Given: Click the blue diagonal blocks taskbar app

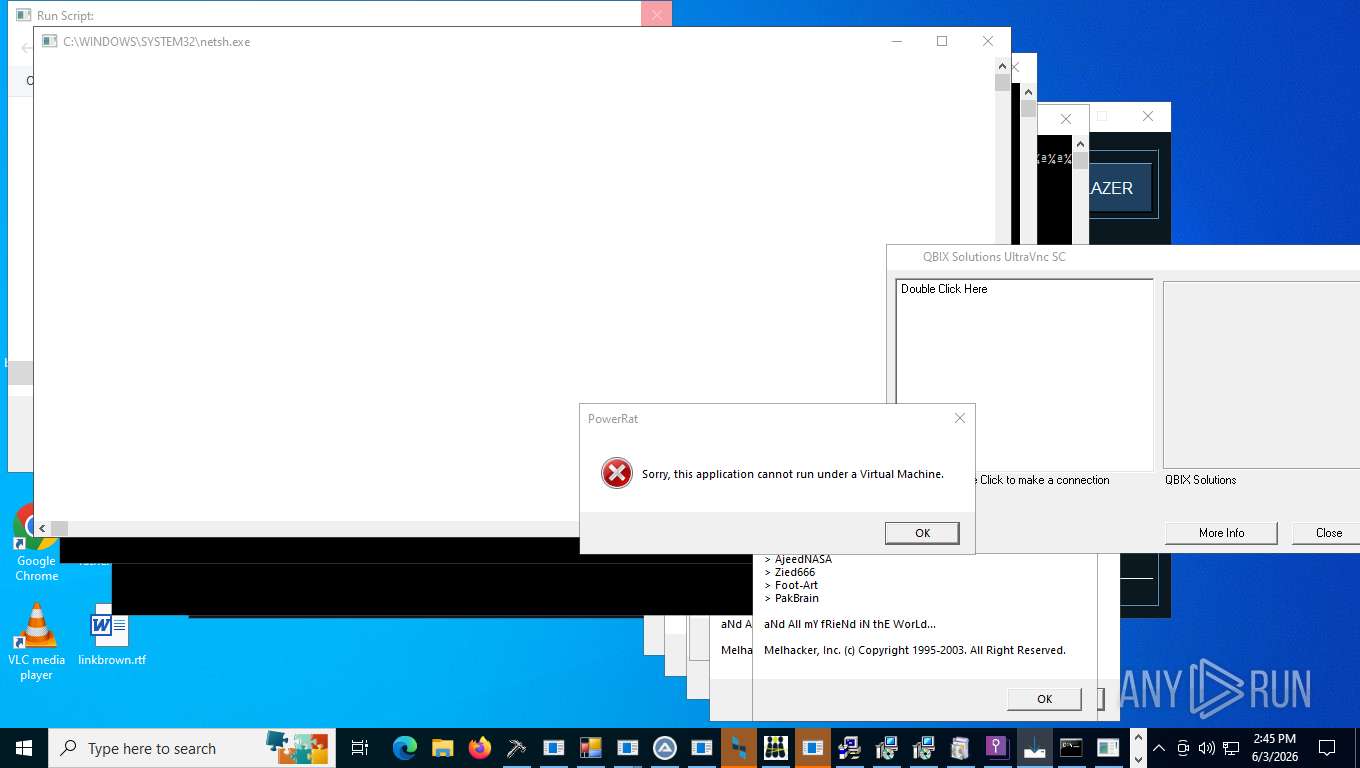Looking at the screenshot, I should (739, 748).
